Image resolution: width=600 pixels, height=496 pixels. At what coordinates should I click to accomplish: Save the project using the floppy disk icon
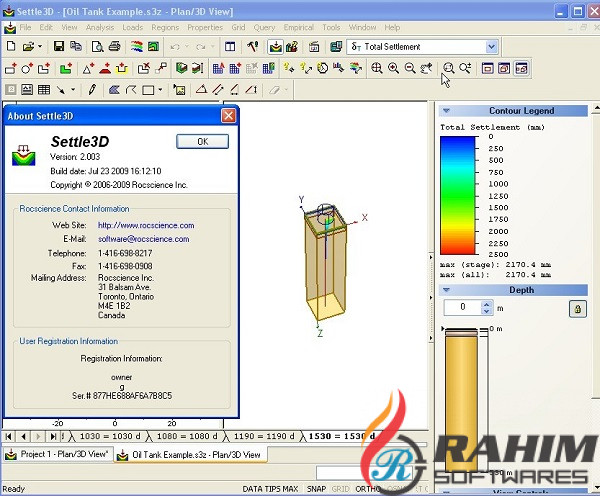click(59, 47)
